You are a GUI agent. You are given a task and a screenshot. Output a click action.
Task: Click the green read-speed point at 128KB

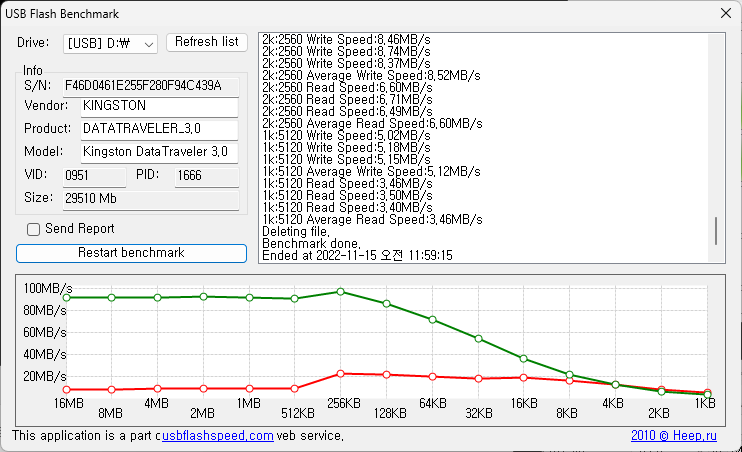point(387,304)
